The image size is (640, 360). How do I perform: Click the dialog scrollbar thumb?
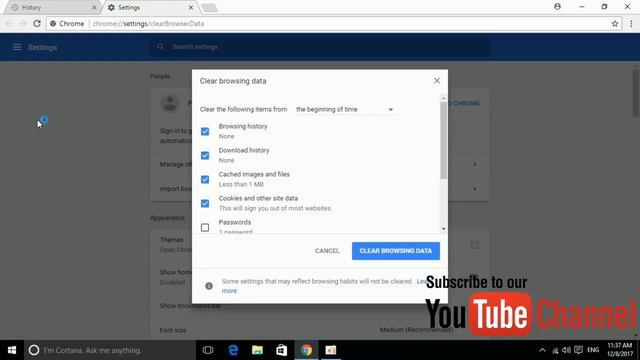point(443,140)
